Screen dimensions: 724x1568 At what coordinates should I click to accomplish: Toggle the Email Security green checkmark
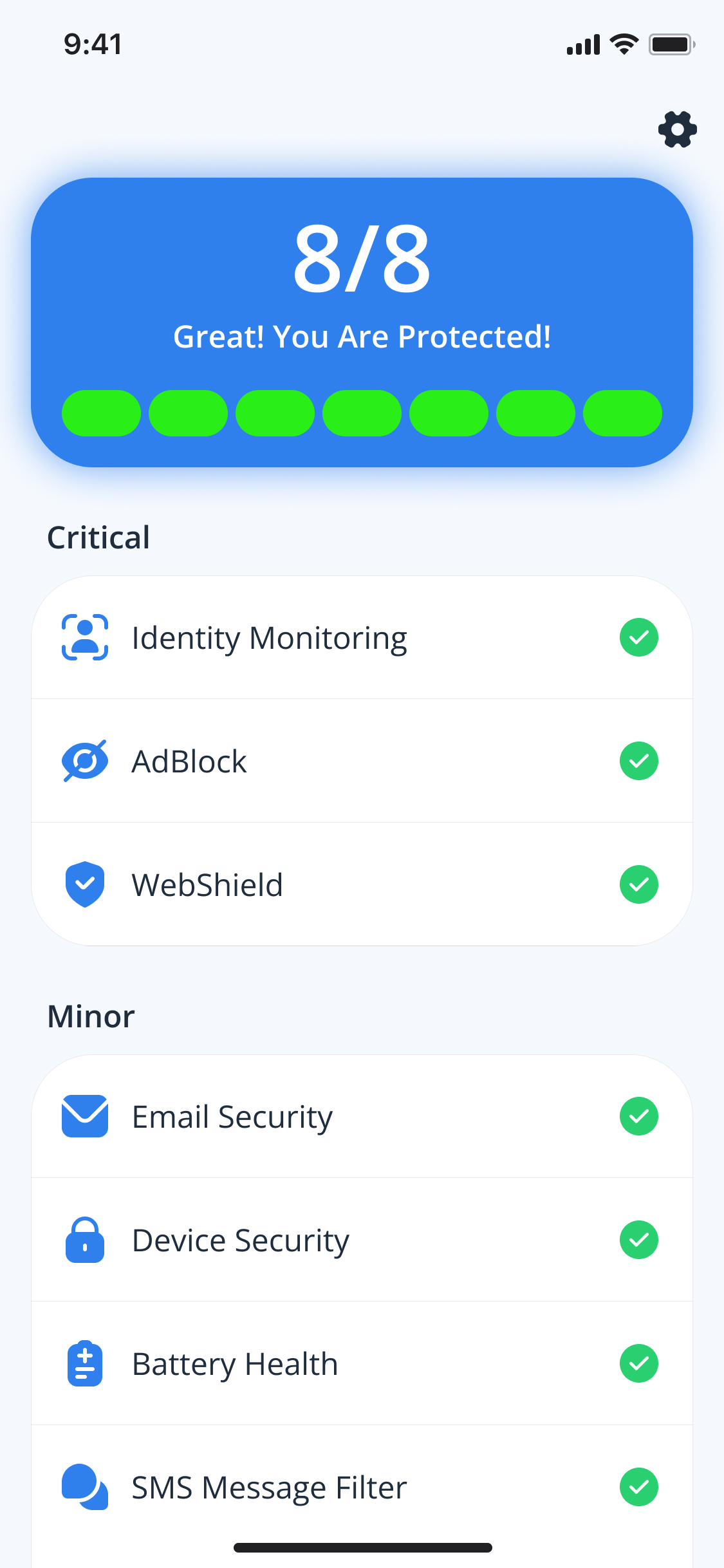638,1116
